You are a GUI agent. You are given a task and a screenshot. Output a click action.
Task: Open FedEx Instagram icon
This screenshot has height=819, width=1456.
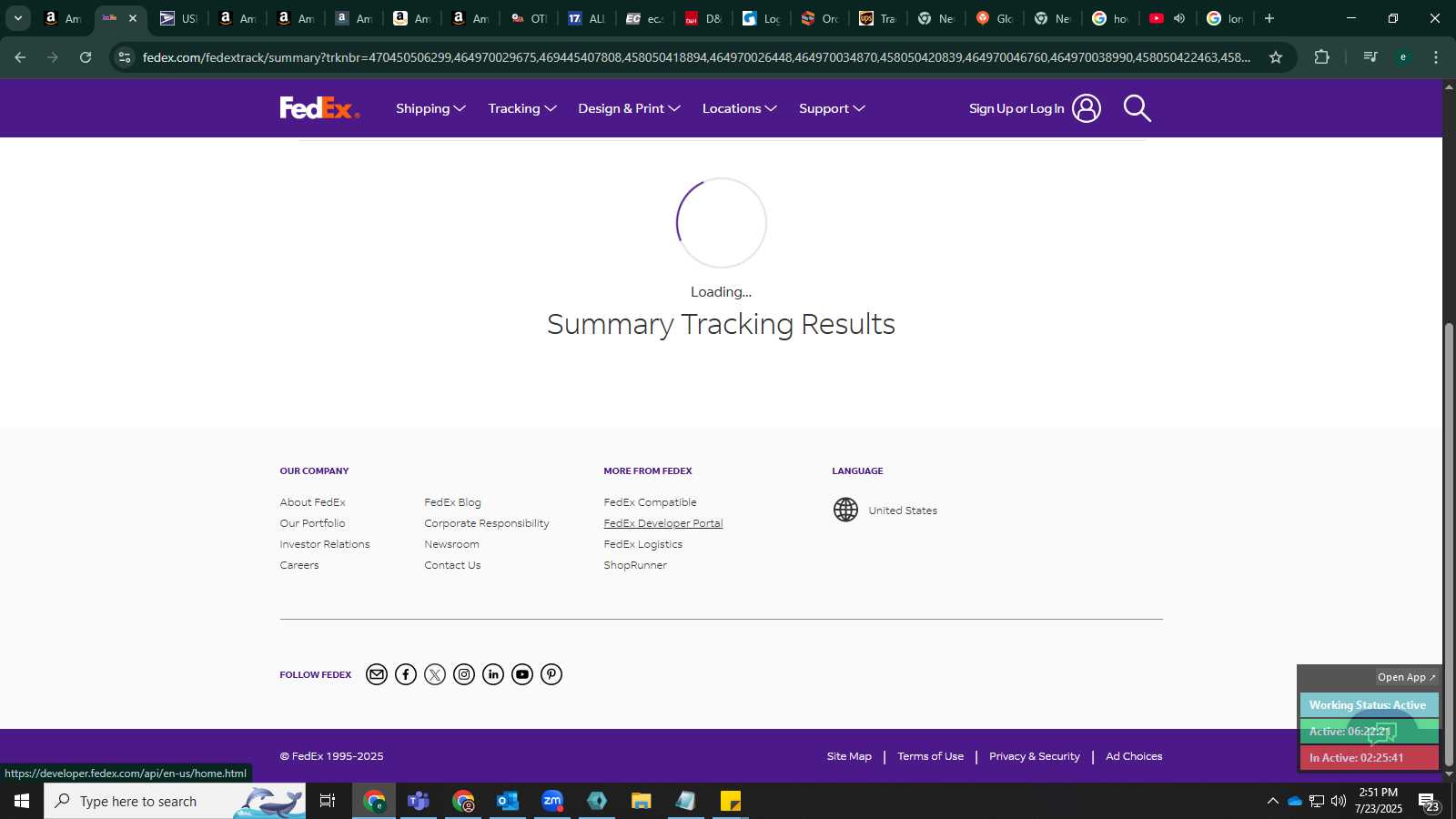pyautogui.click(x=464, y=674)
